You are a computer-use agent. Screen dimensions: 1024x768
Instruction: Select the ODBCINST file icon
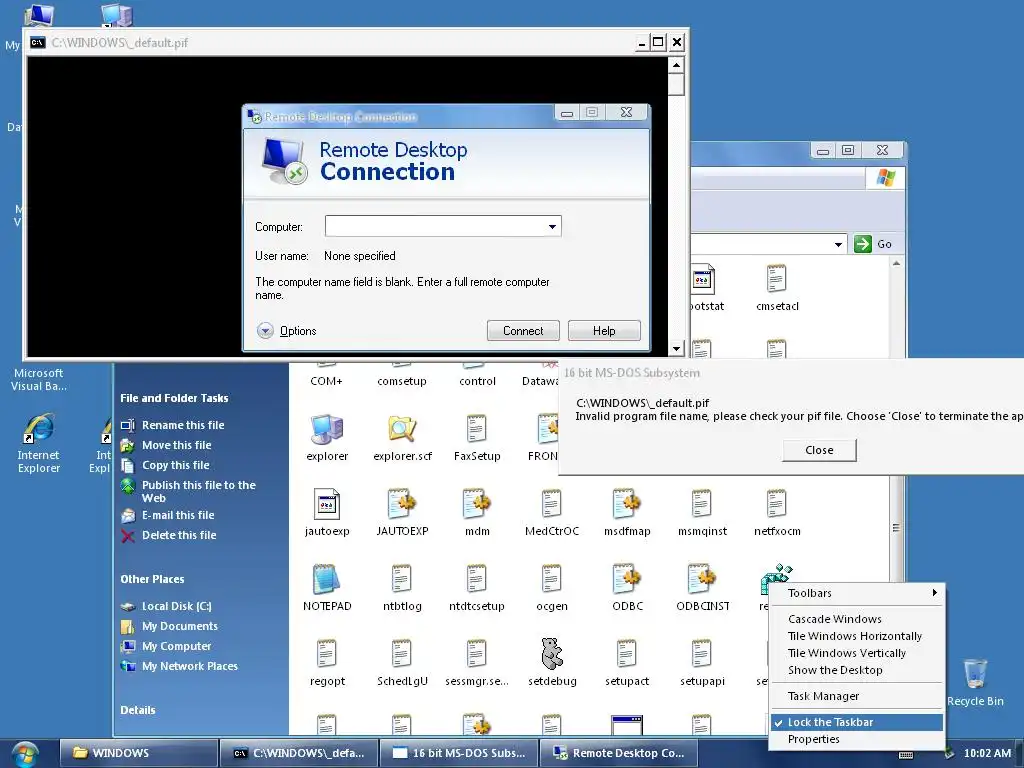click(x=702, y=579)
